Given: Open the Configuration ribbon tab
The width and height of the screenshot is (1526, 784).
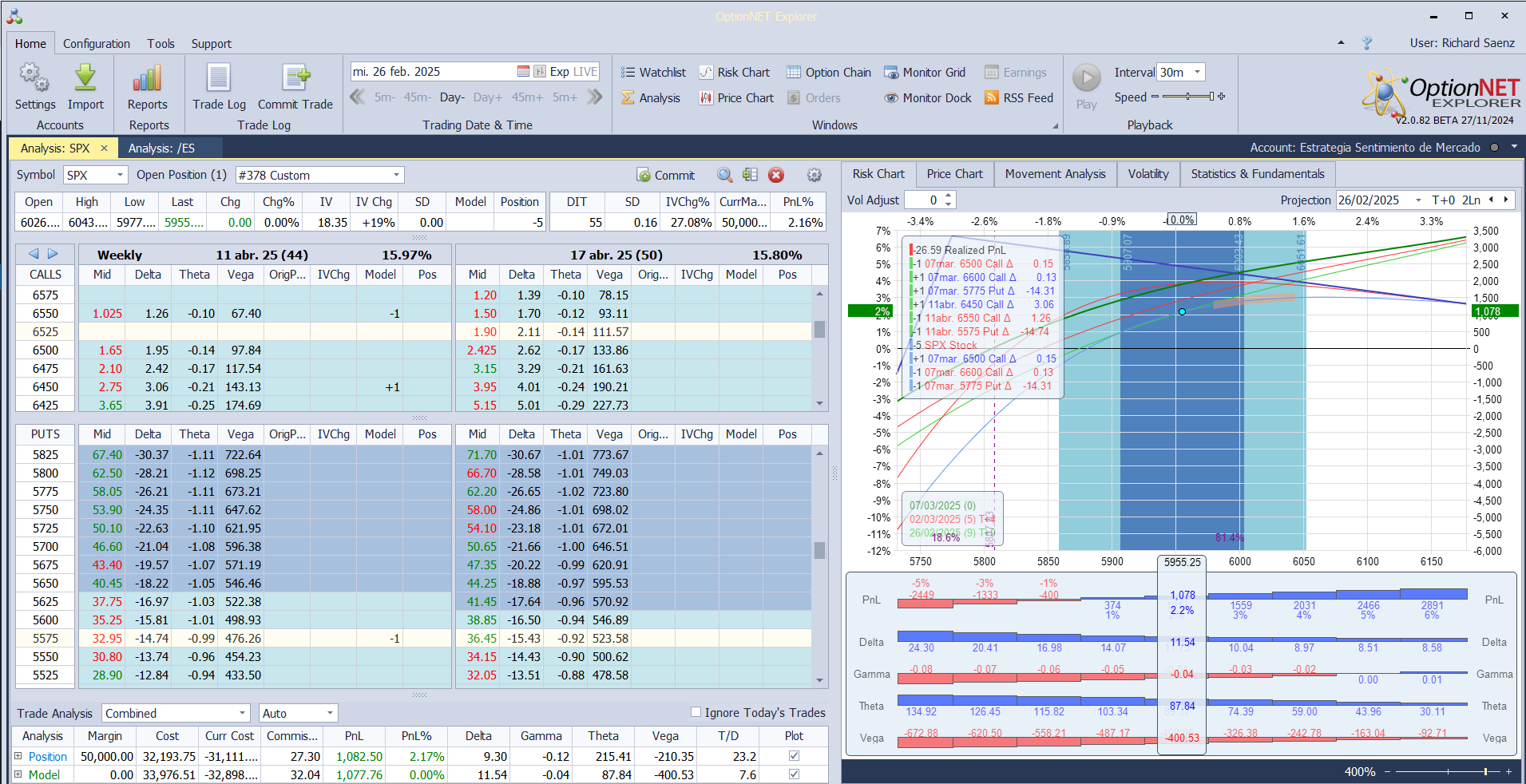Looking at the screenshot, I should pos(97,44).
